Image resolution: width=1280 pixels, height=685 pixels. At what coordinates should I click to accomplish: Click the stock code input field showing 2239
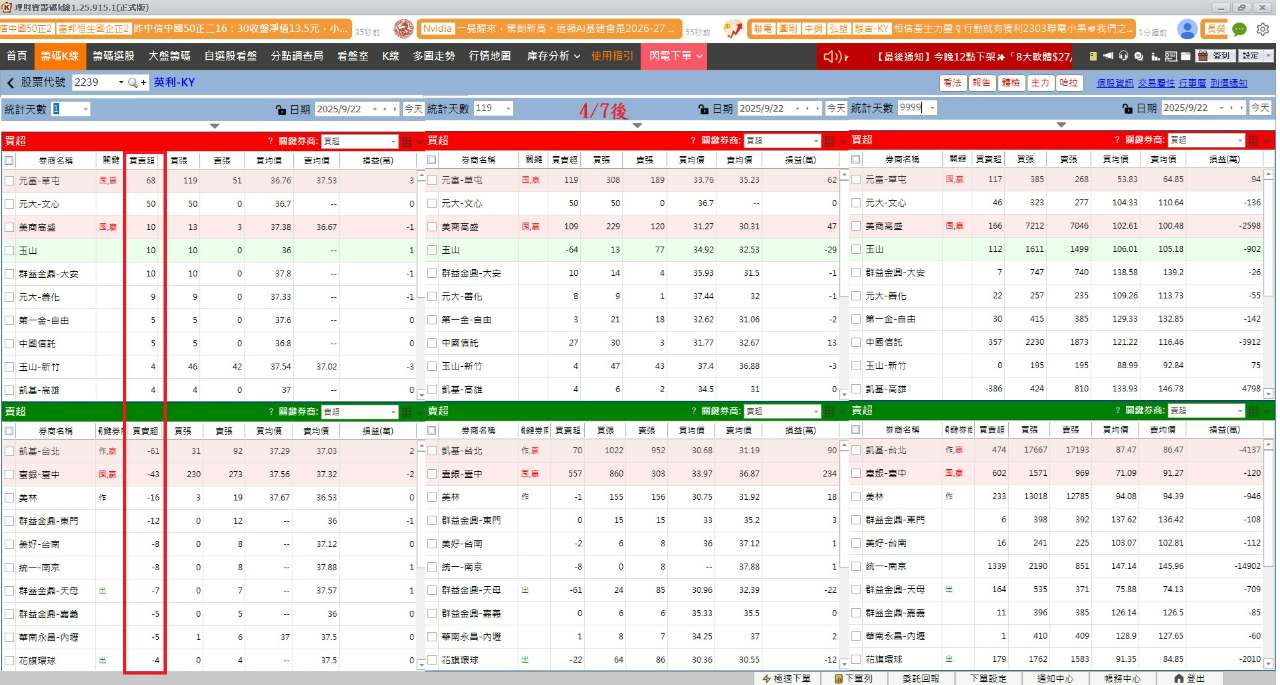(93, 82)
